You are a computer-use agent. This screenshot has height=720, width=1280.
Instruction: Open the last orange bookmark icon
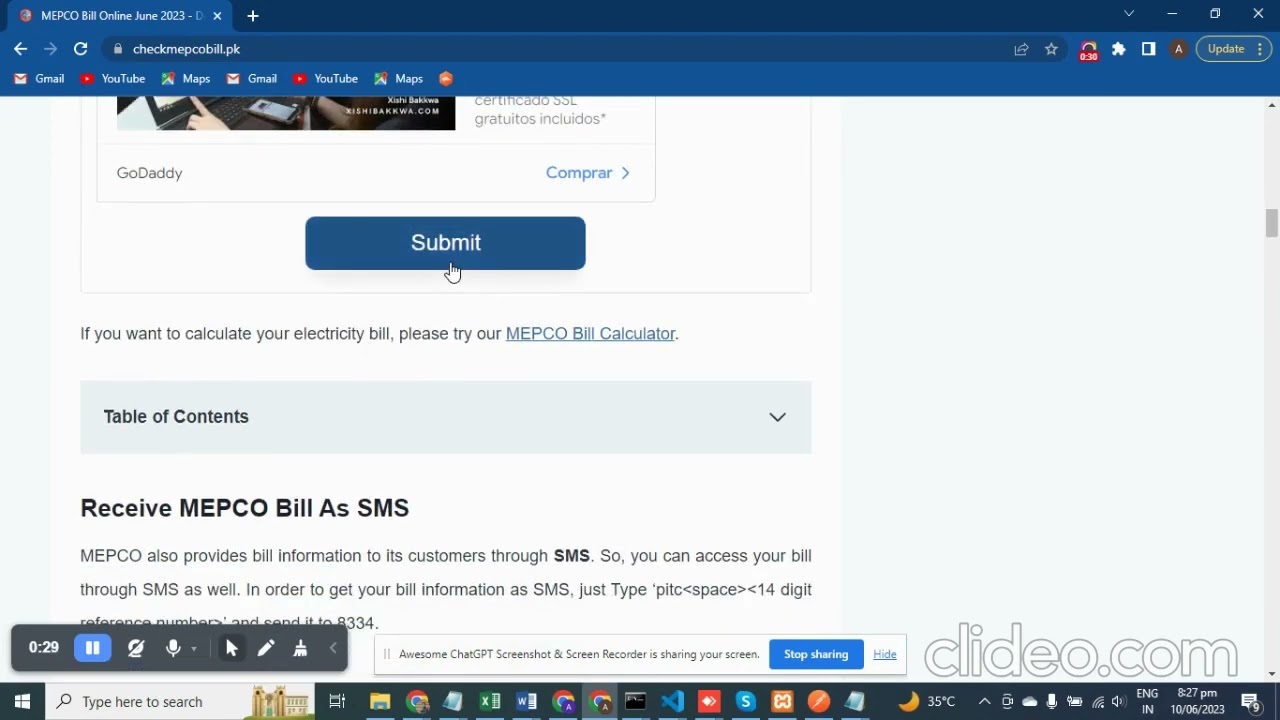pyautogui.click(x=446, y=78)
